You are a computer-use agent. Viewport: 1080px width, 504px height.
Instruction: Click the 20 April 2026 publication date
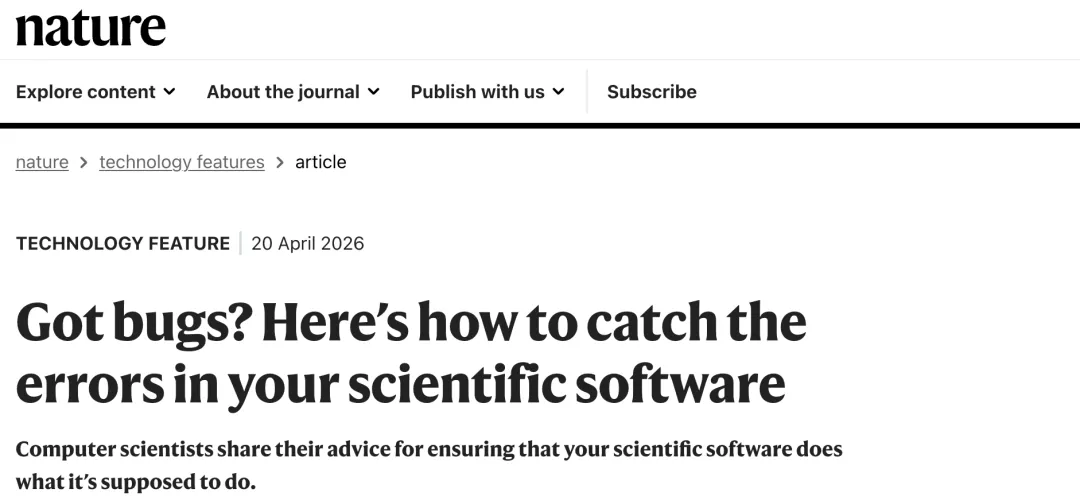pos(307,243)
